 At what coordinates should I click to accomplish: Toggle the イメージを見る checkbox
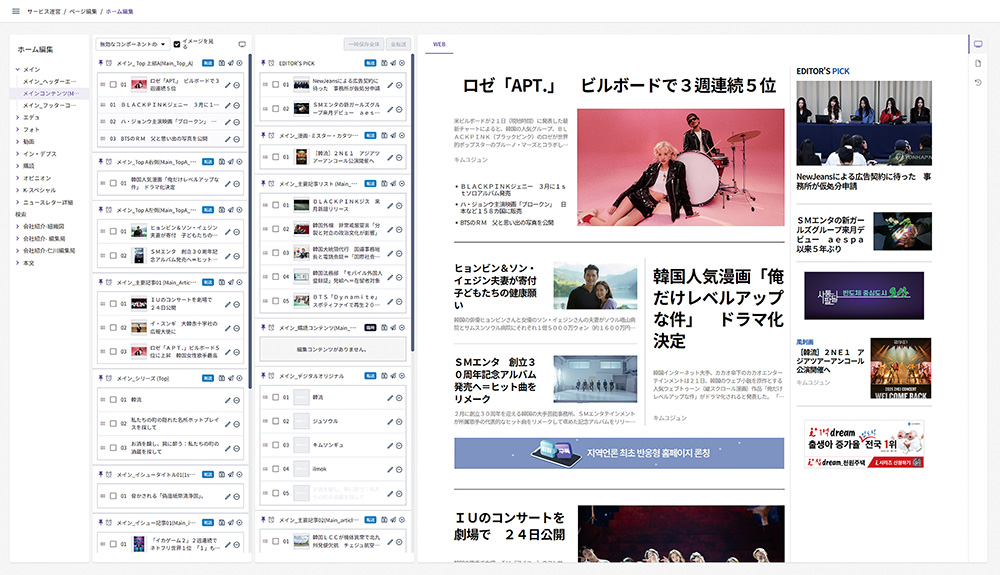[177, 44]
